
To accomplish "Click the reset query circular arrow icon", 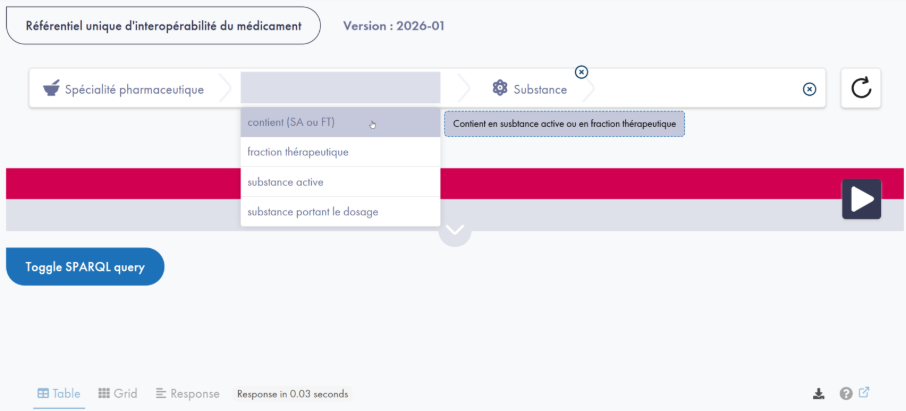I will click(860, 89).
